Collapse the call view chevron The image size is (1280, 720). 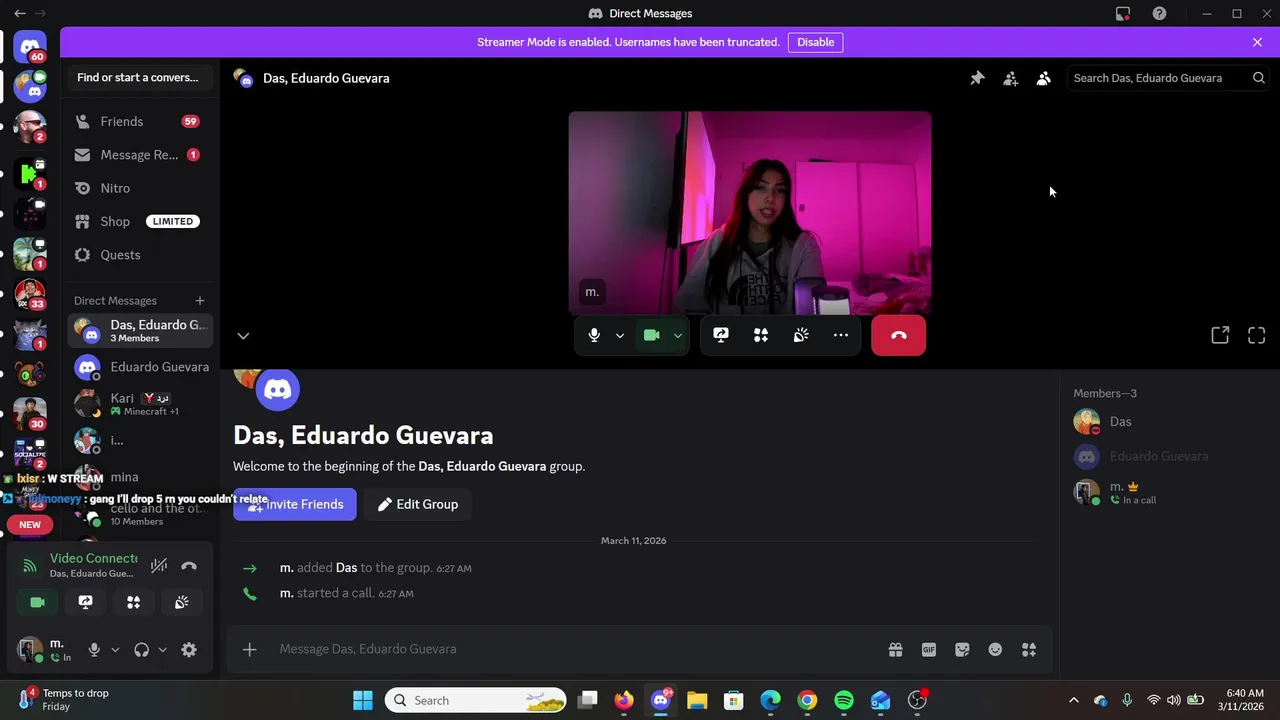[243, 336]
